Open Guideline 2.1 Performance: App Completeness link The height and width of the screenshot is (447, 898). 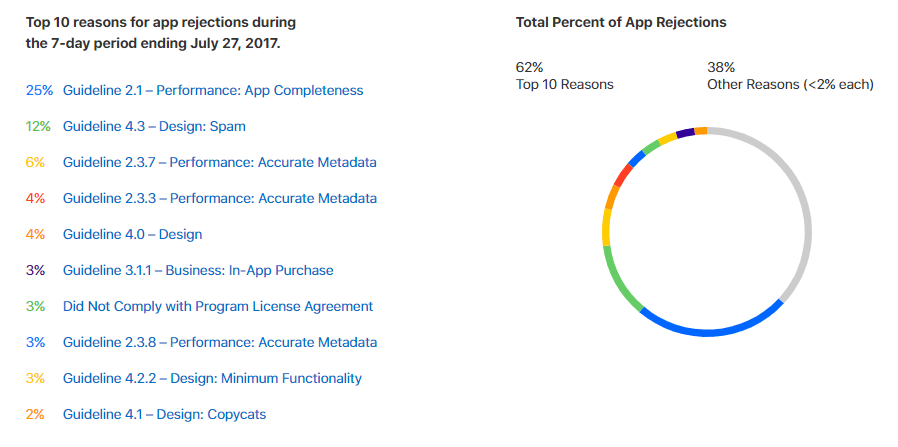tap(213, 90)
